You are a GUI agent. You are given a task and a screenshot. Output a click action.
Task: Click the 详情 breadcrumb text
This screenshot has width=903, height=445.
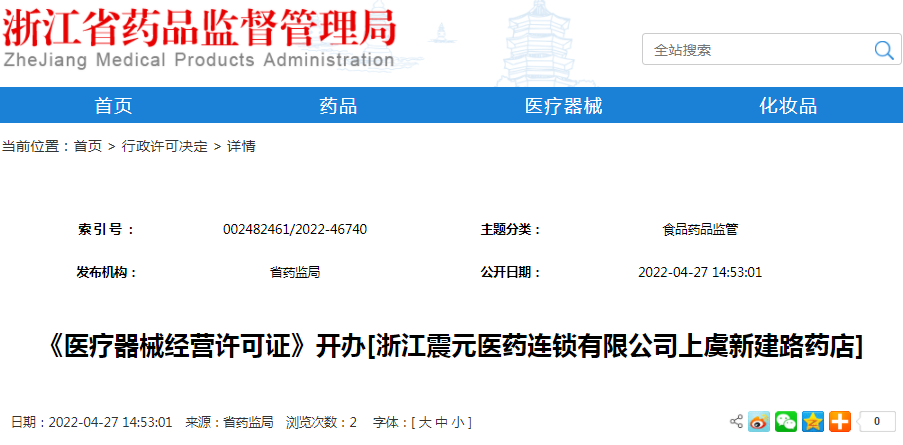pos(241,146)
